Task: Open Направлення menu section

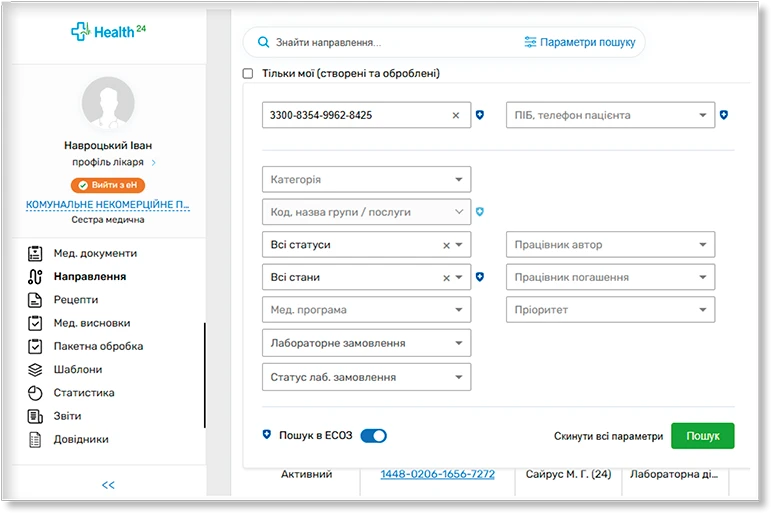Action: [x=90, y=276]
